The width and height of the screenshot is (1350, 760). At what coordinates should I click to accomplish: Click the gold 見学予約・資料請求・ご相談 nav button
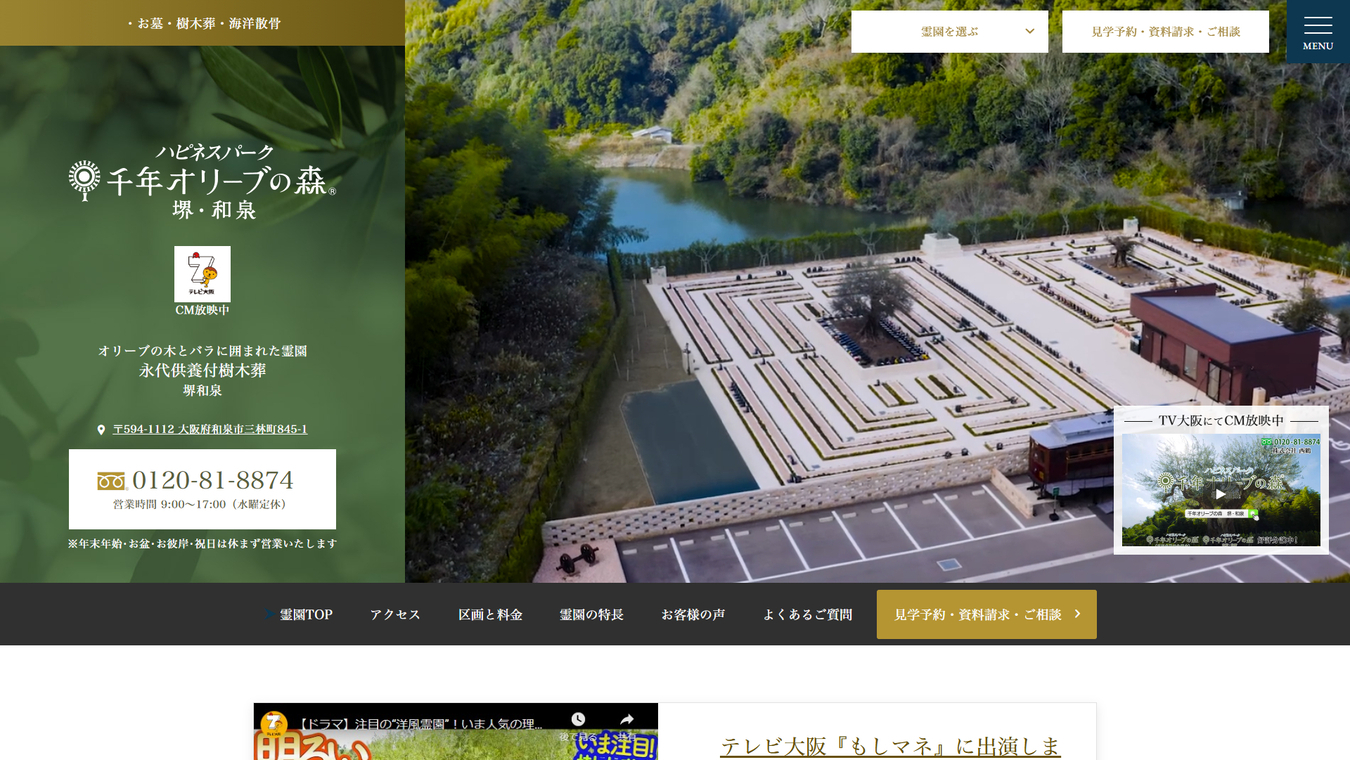(987, 614)
